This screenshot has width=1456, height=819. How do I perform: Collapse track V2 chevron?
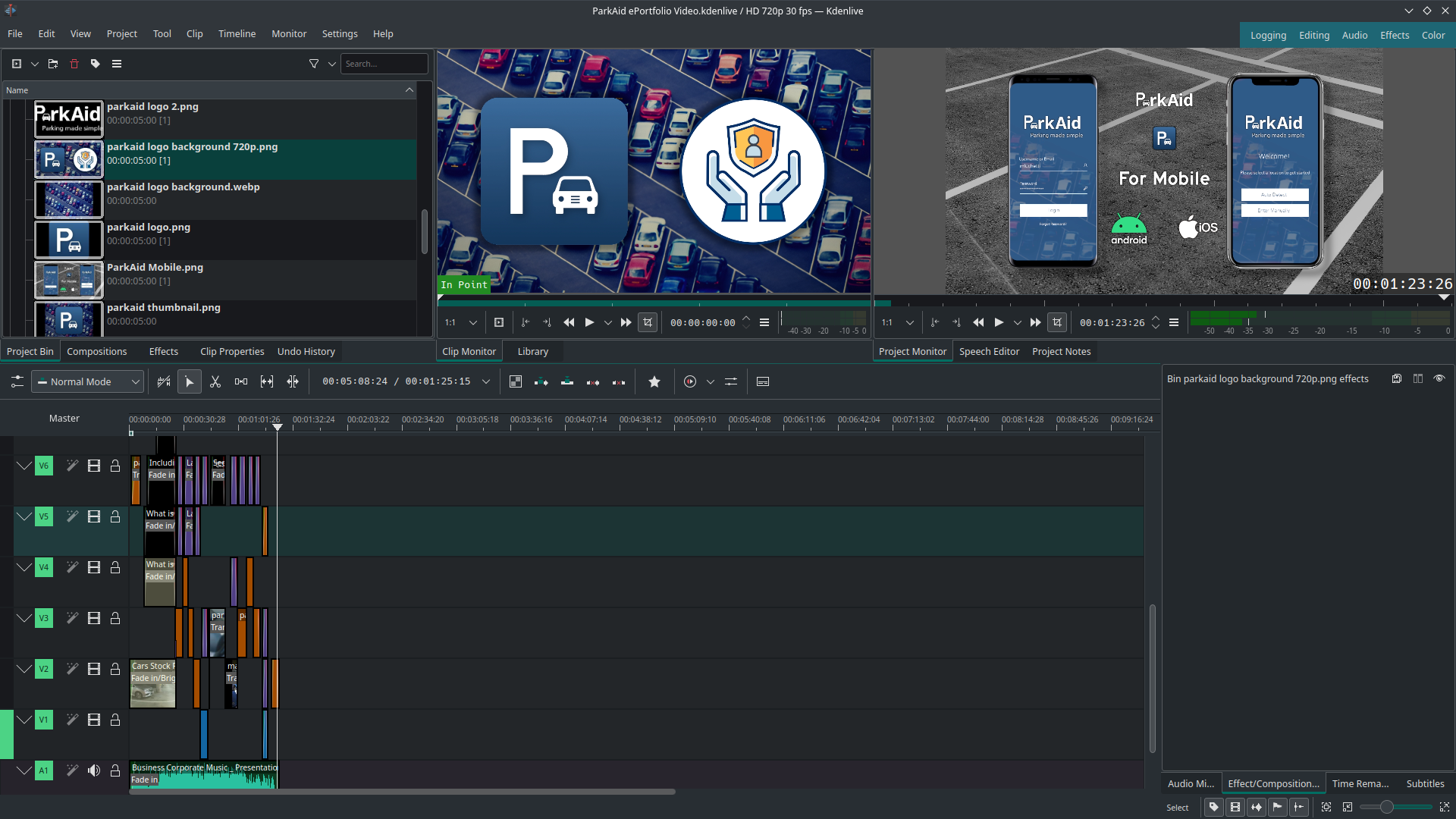click(24, 669)
